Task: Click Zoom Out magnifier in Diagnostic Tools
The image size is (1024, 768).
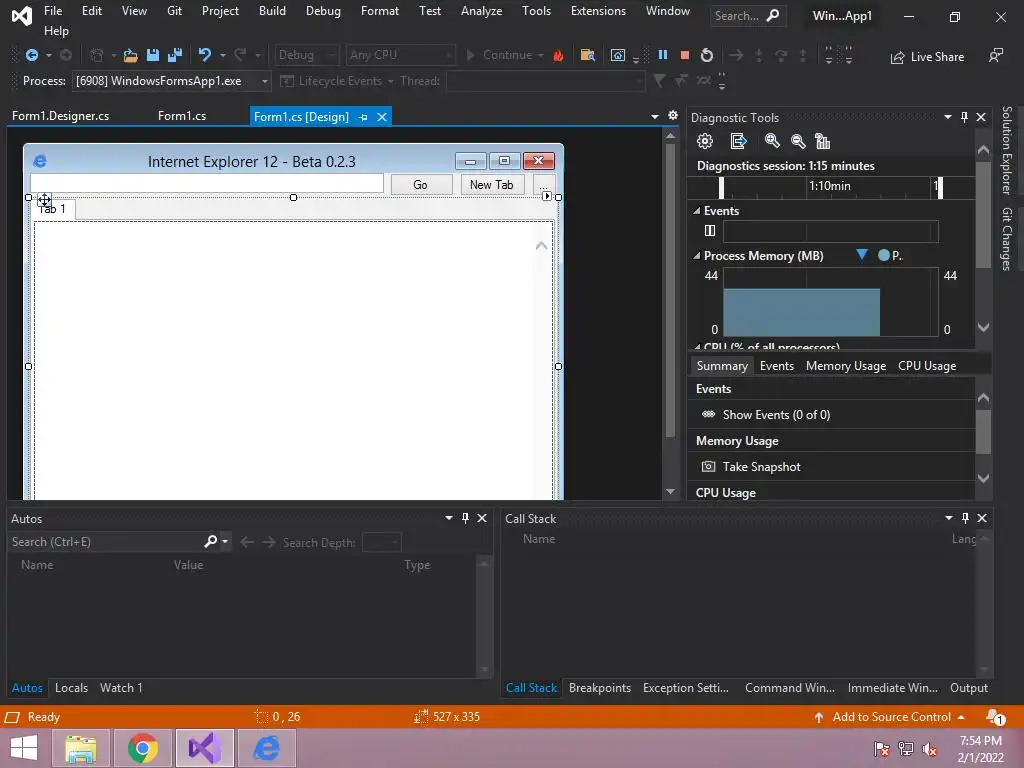Action: point(797,141)
